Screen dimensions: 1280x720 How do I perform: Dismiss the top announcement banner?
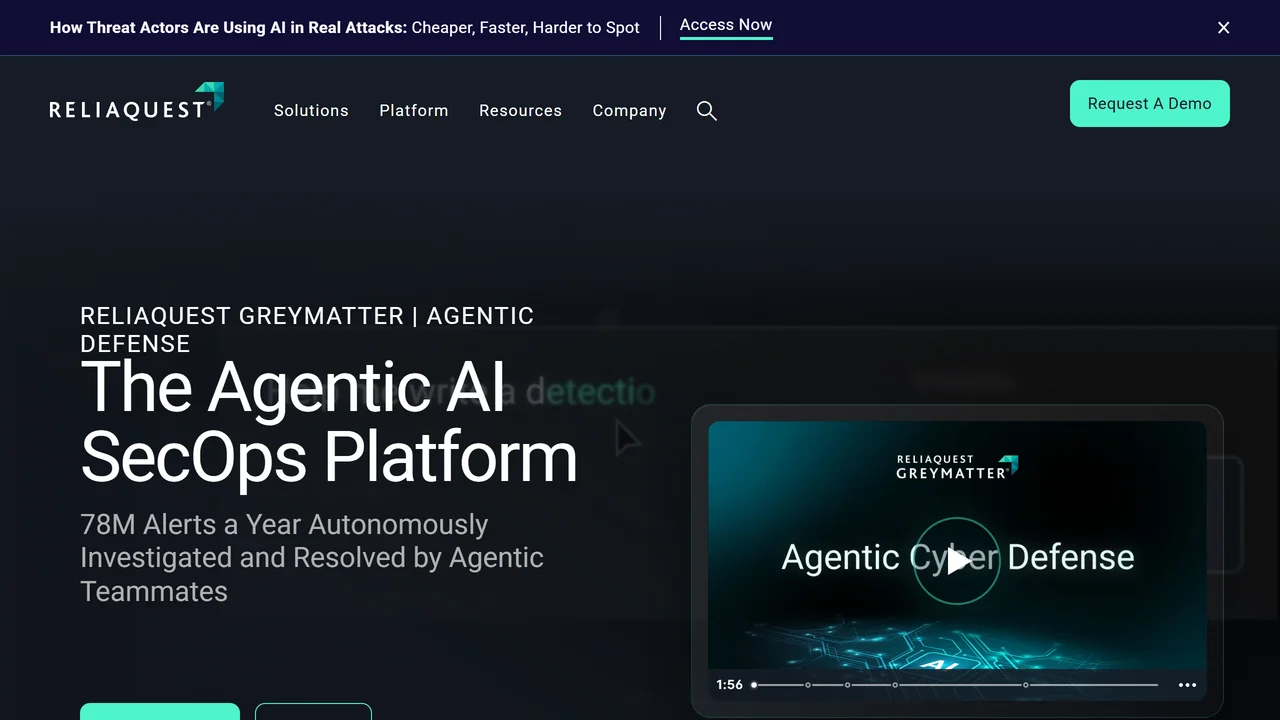click(1223, 28)
